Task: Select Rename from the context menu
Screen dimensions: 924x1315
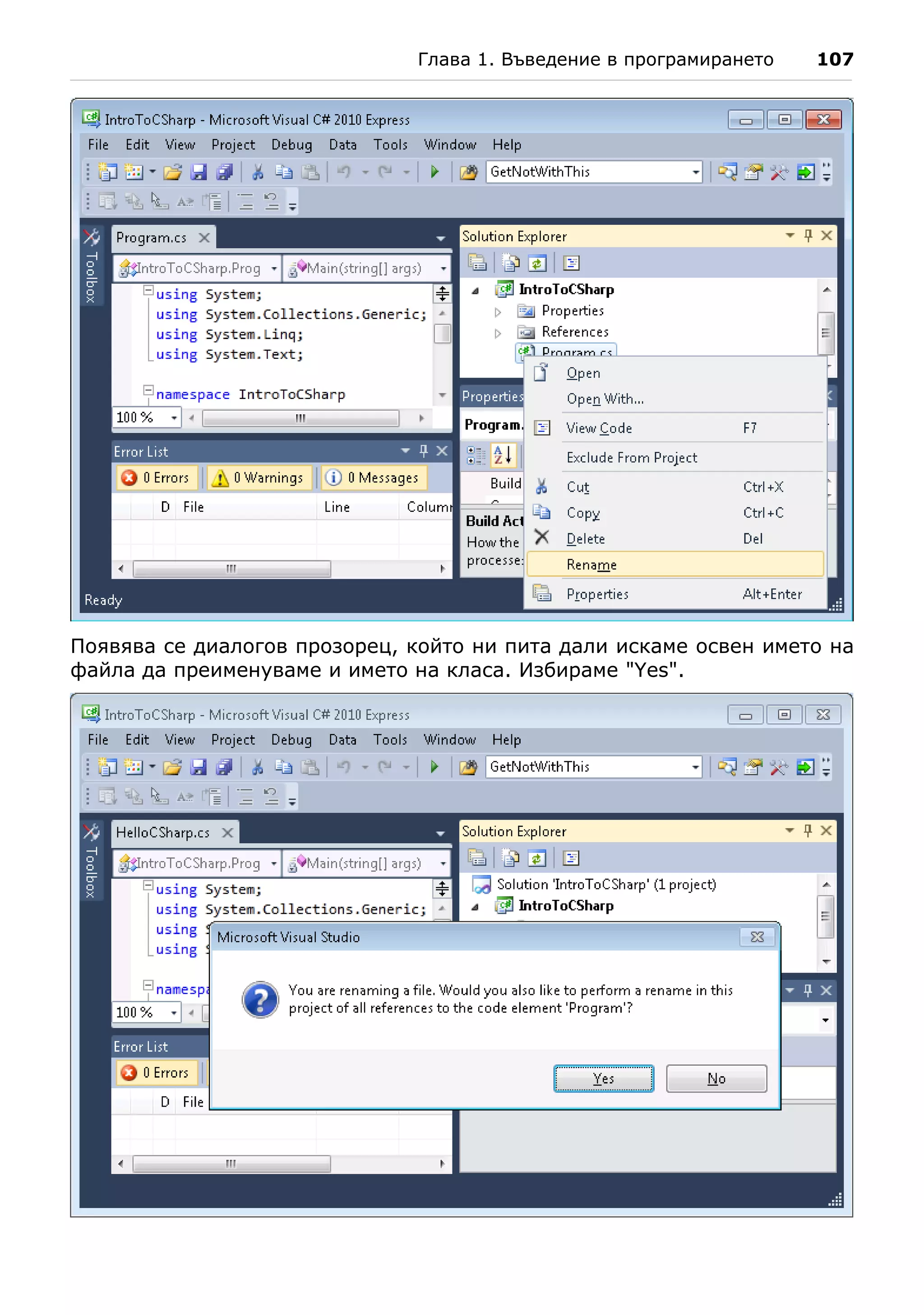Action: tap(591, 565)
